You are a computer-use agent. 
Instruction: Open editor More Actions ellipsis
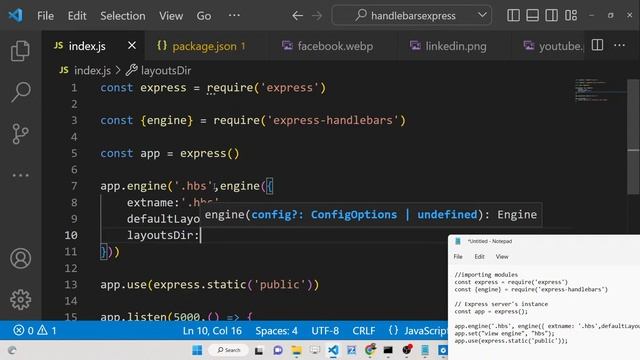pyautogui.click(x=620, y=45)
